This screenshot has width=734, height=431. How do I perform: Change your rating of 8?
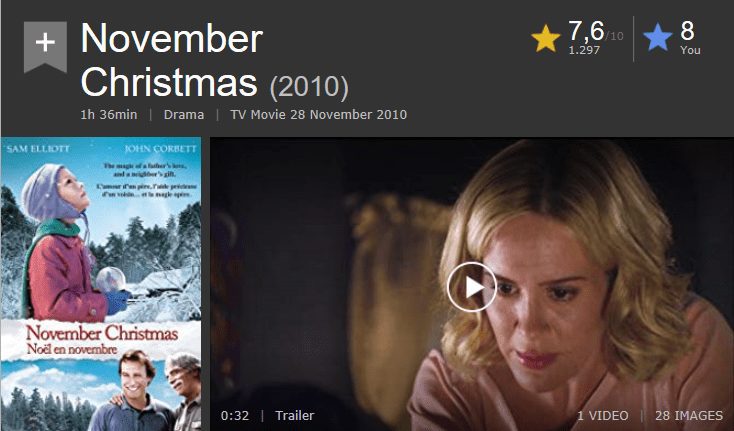coord(687,31)
